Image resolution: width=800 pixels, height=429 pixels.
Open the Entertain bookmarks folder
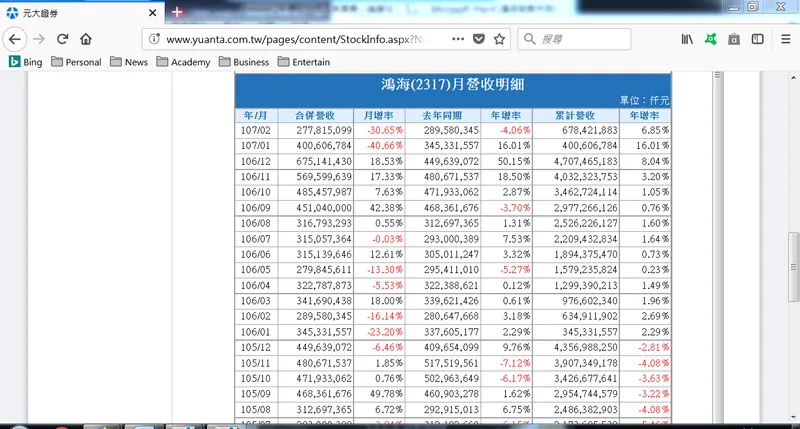point(304,62)
